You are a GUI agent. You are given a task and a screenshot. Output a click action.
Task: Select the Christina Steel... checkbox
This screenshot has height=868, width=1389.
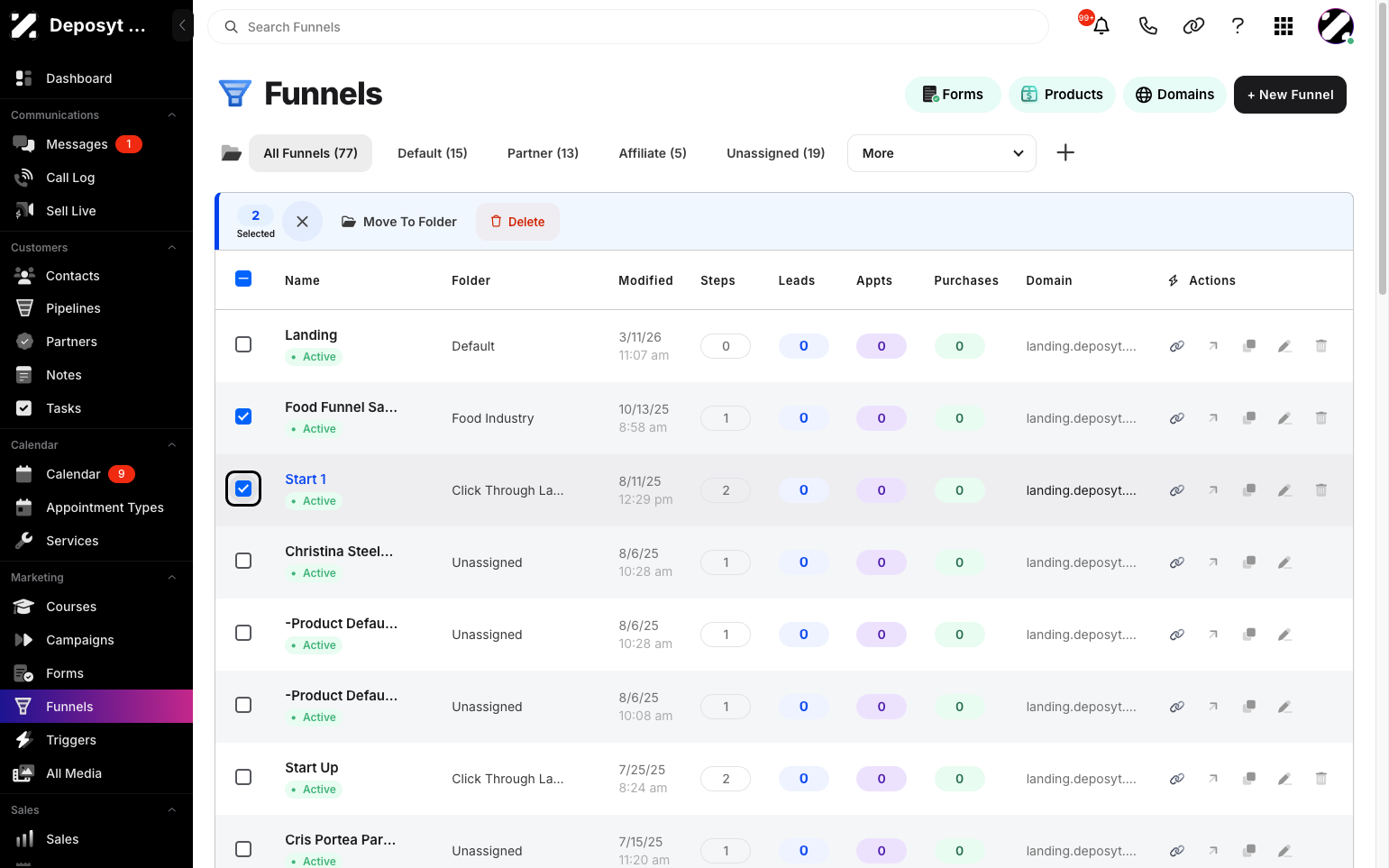click(x=243, y=561)
